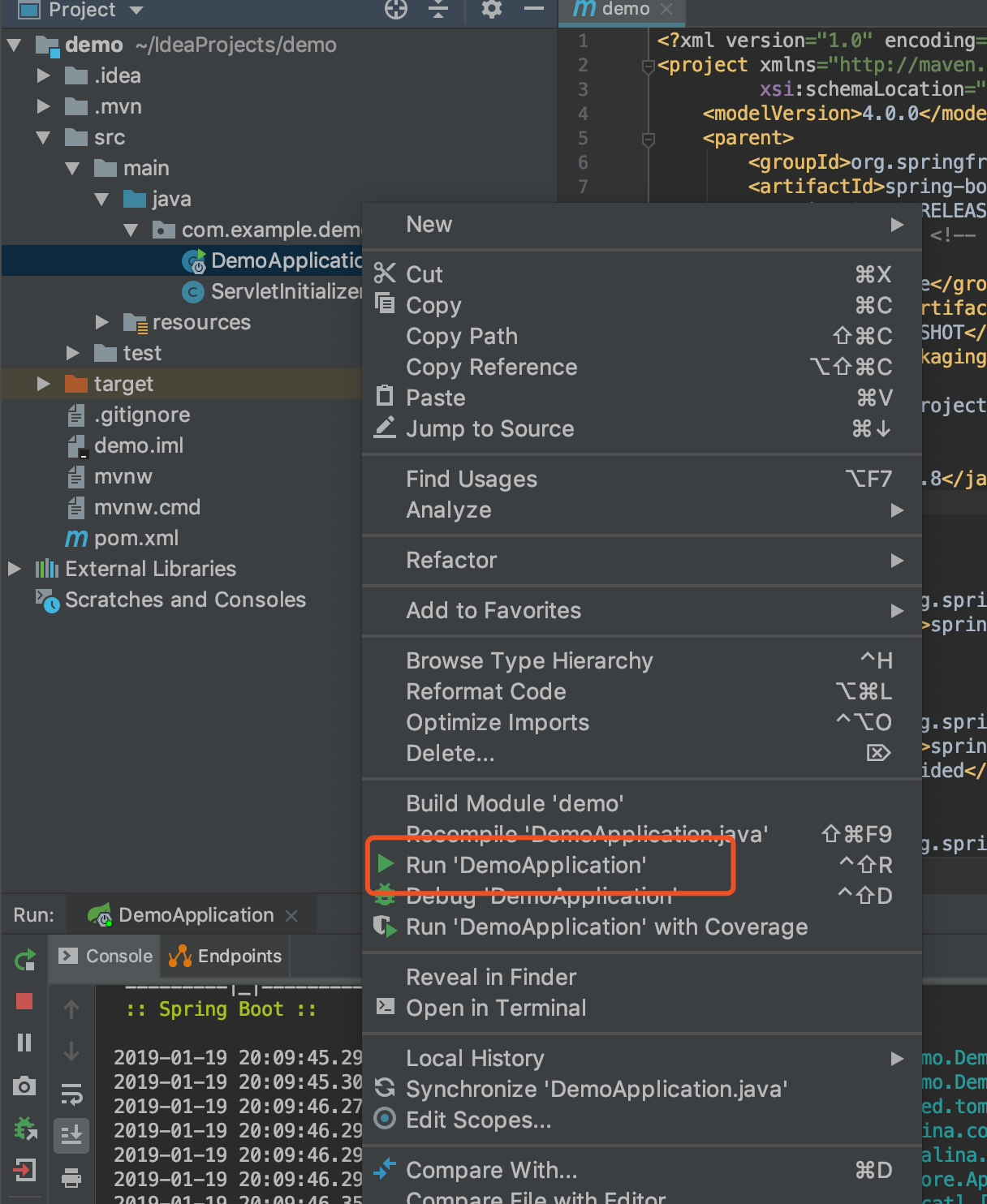This screenshot has height=1204, width=987.
Task: Open the Analyze submenu
Action: click(641, 510)
